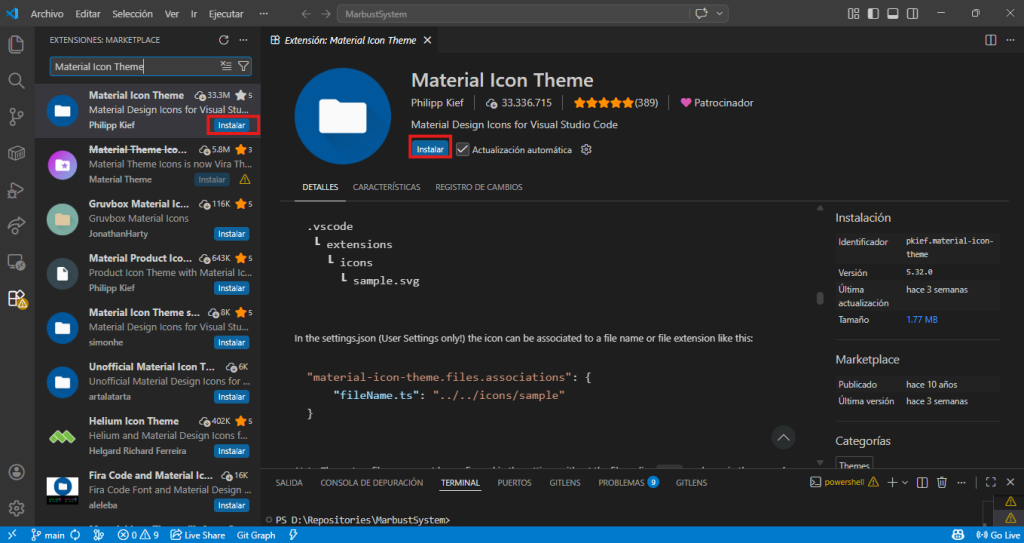Install Material Icon Theme from details page
Screen dimensions: 1024x543
point(430,150)
